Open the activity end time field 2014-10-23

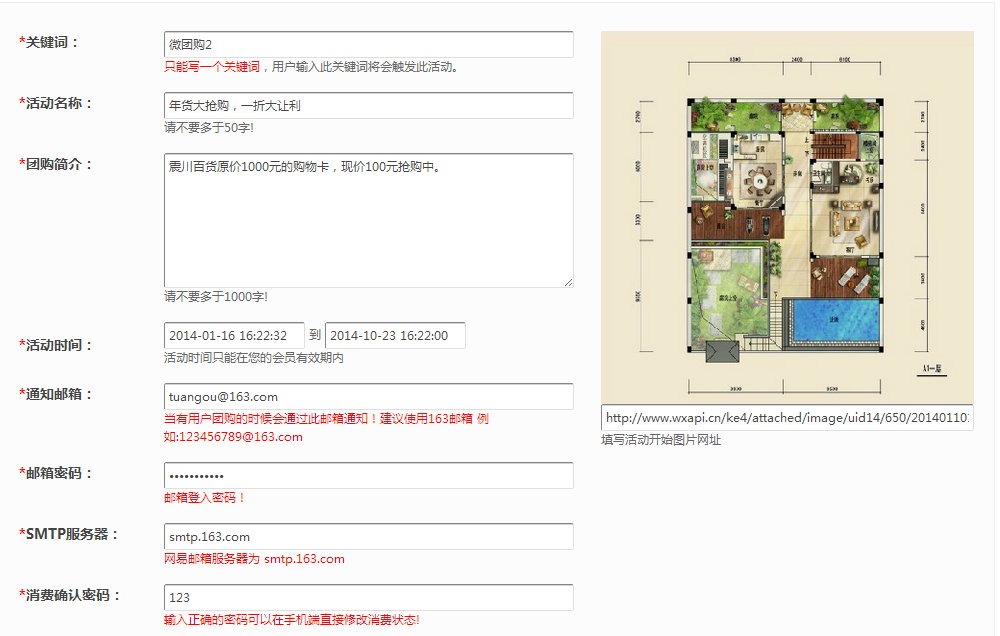point(395,336)
